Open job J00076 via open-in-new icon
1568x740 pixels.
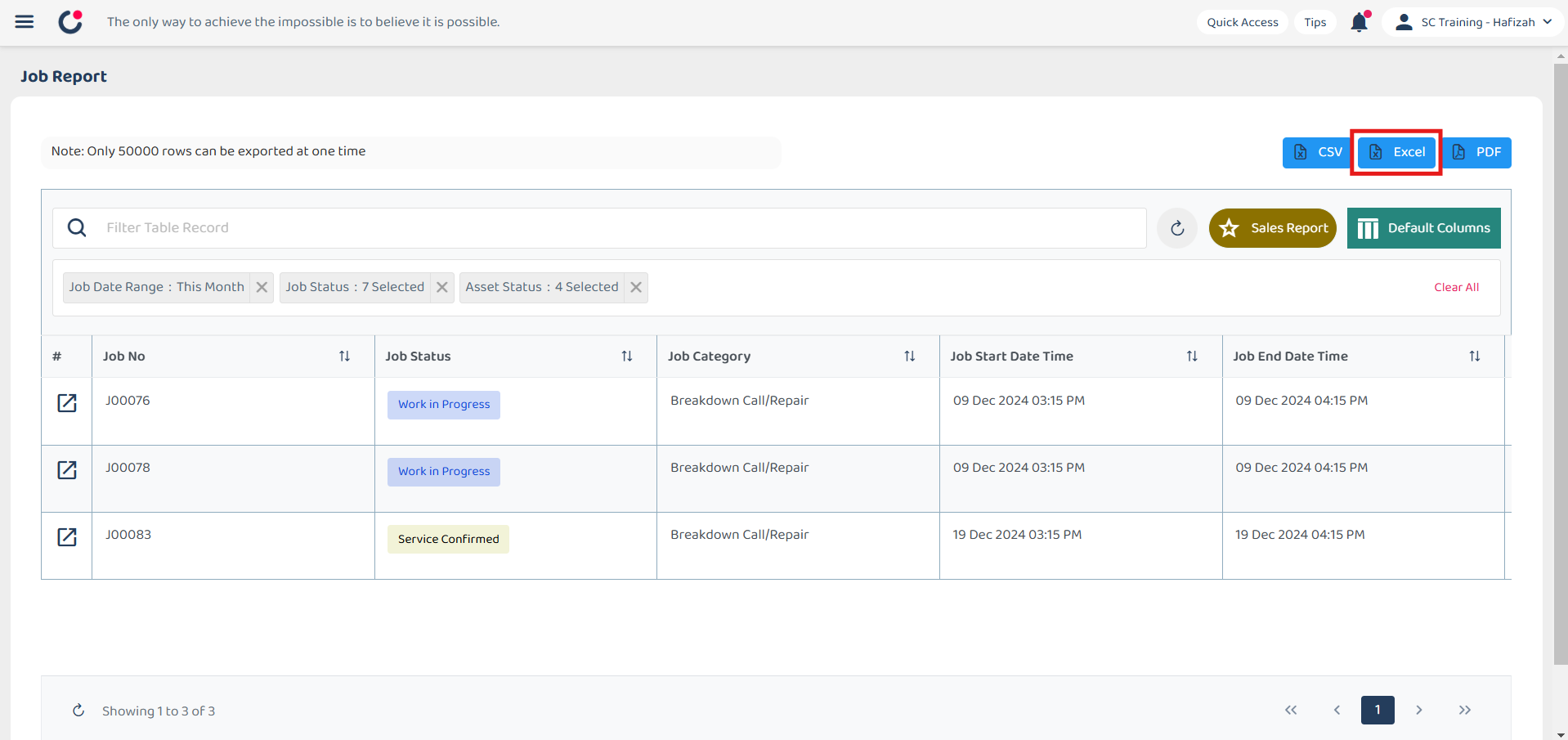coord(67,403)
